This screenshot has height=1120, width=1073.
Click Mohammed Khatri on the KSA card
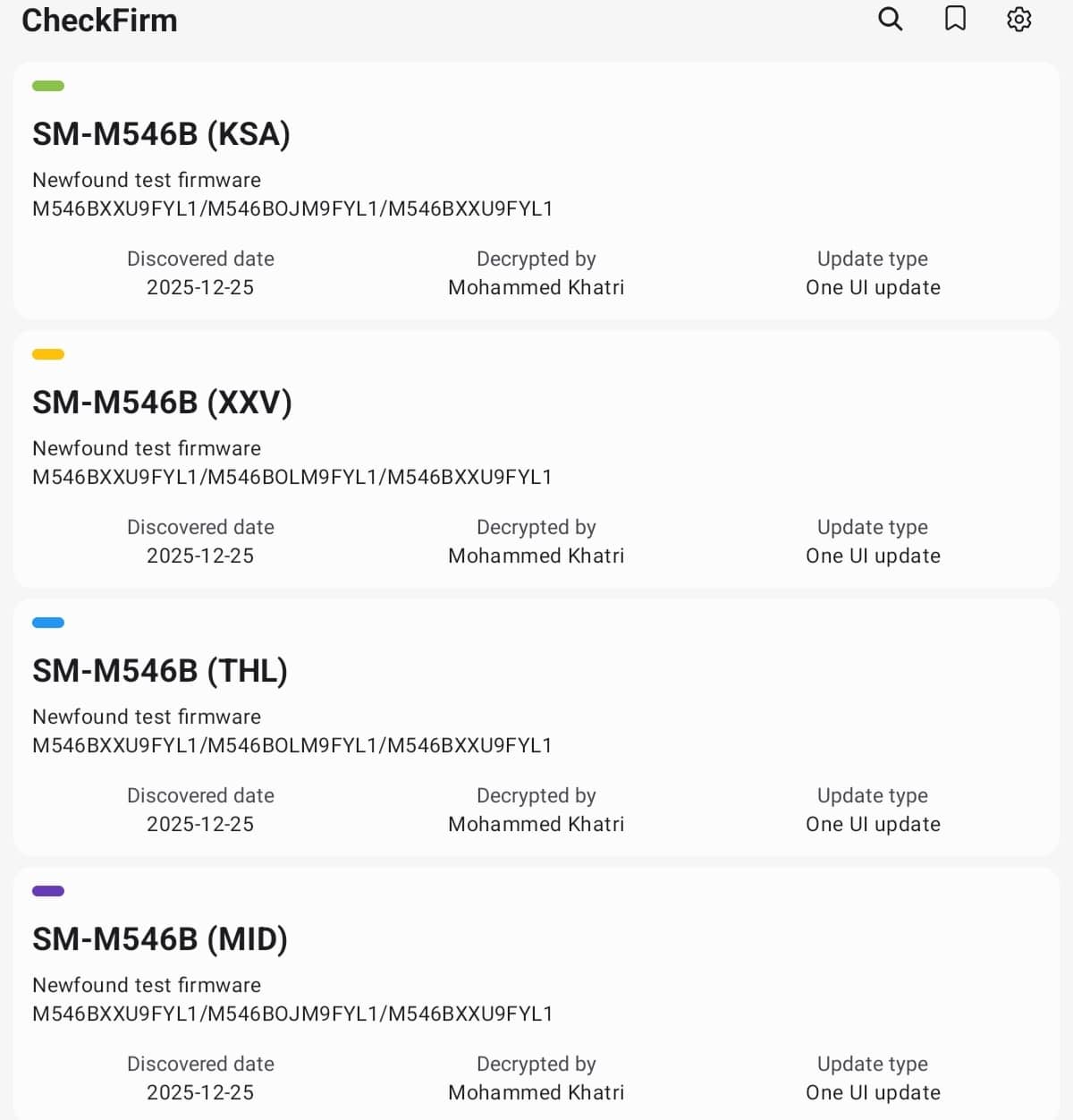536,287
